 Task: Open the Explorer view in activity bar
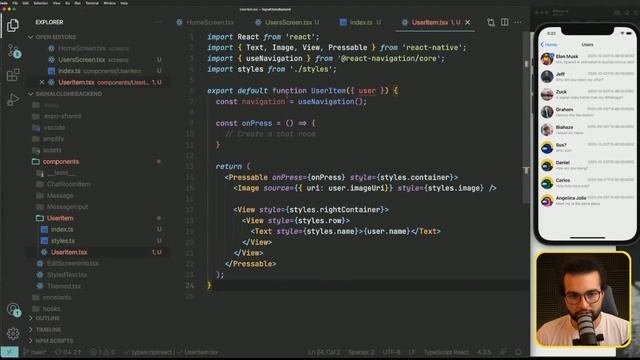point(13,25)
